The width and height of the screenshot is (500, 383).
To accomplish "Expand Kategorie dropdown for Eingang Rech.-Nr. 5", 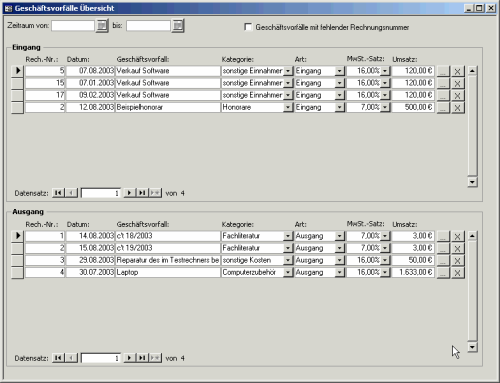I will click(288, 71).
